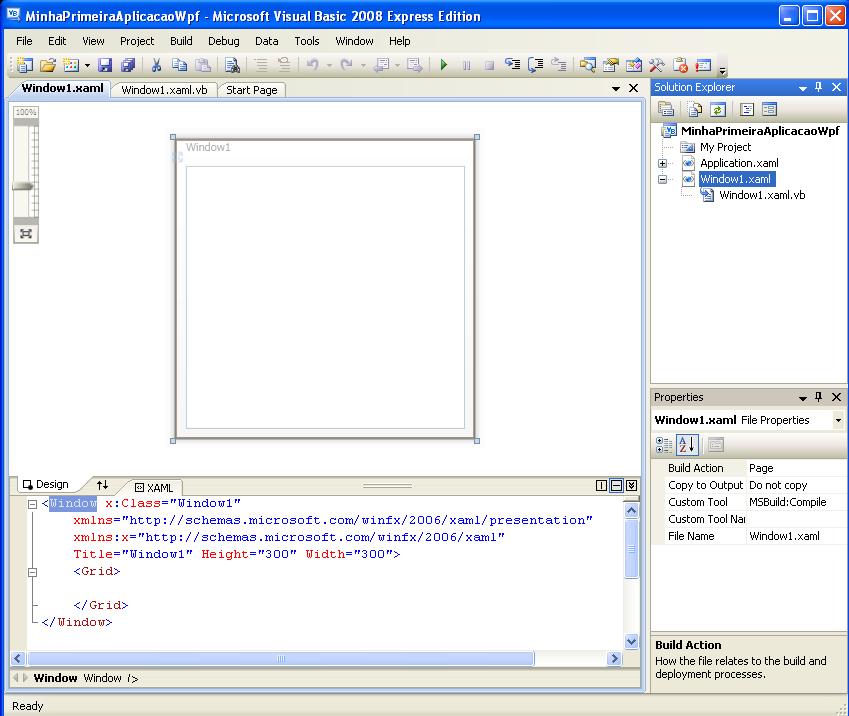The width and height of the screenshot is (849, 716).
Task: Click Fit All button below zoom slider
Action: click(25, 234)
